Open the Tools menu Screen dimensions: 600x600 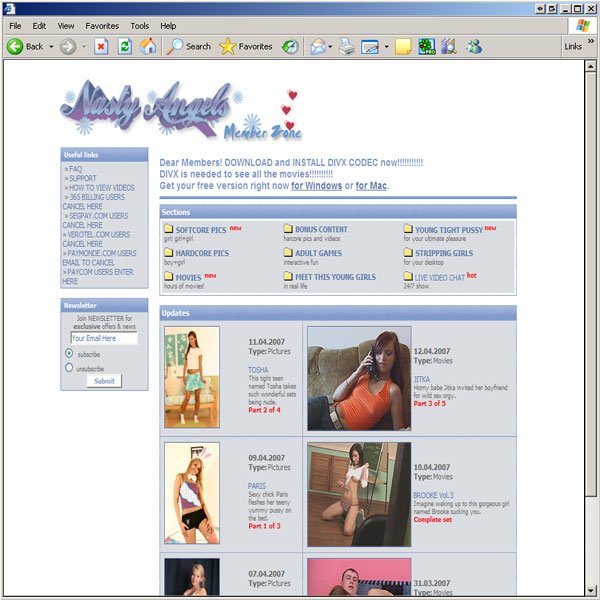(x=140, y=25)
